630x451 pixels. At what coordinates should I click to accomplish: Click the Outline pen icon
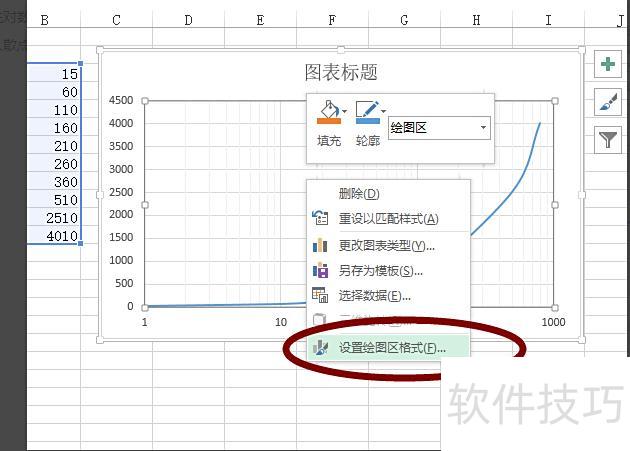pos(367,112)
